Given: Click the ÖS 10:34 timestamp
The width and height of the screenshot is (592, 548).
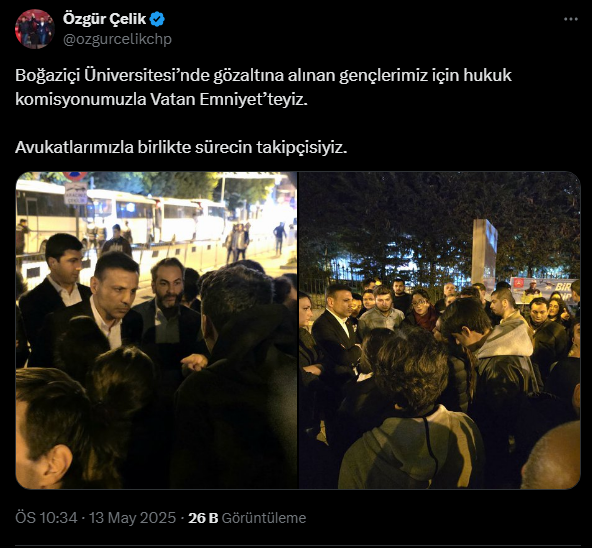Looking at the screenshot, I should click(x=46, y=518).
